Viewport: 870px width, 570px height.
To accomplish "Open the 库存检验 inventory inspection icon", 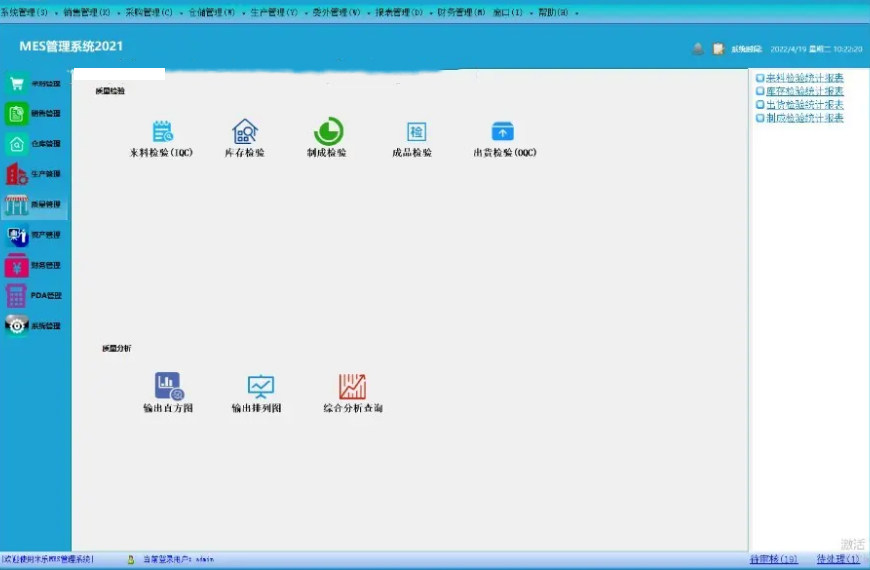I will click(245, 139).
